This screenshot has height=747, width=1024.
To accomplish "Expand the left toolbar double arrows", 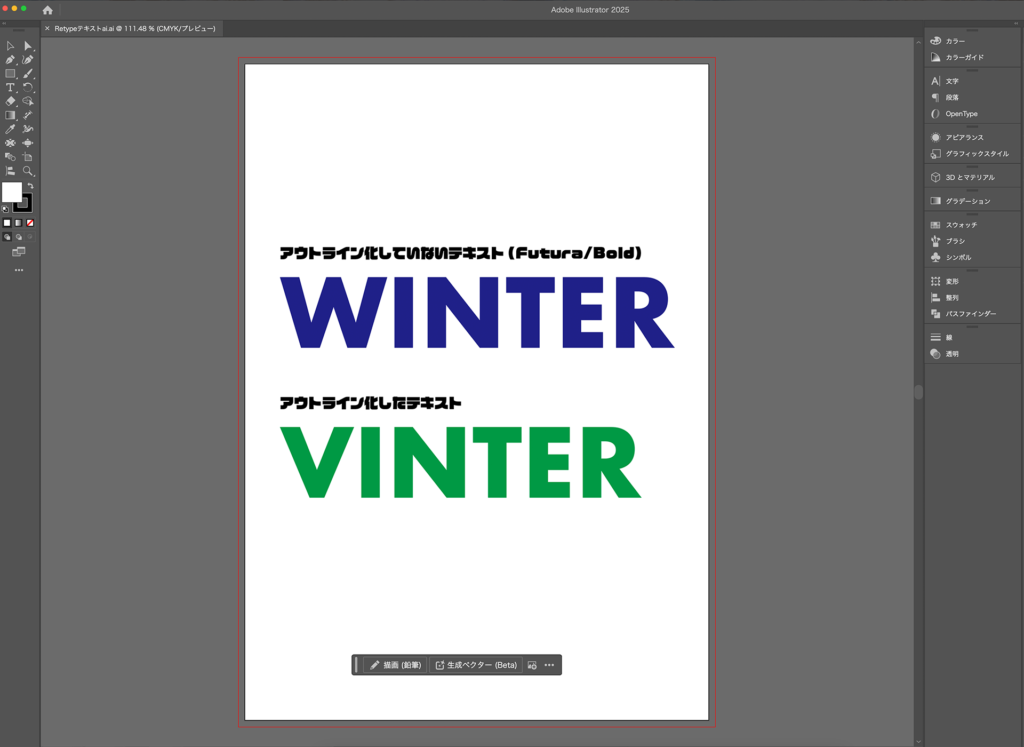I will pyautogui.click(x=4, y=23).
